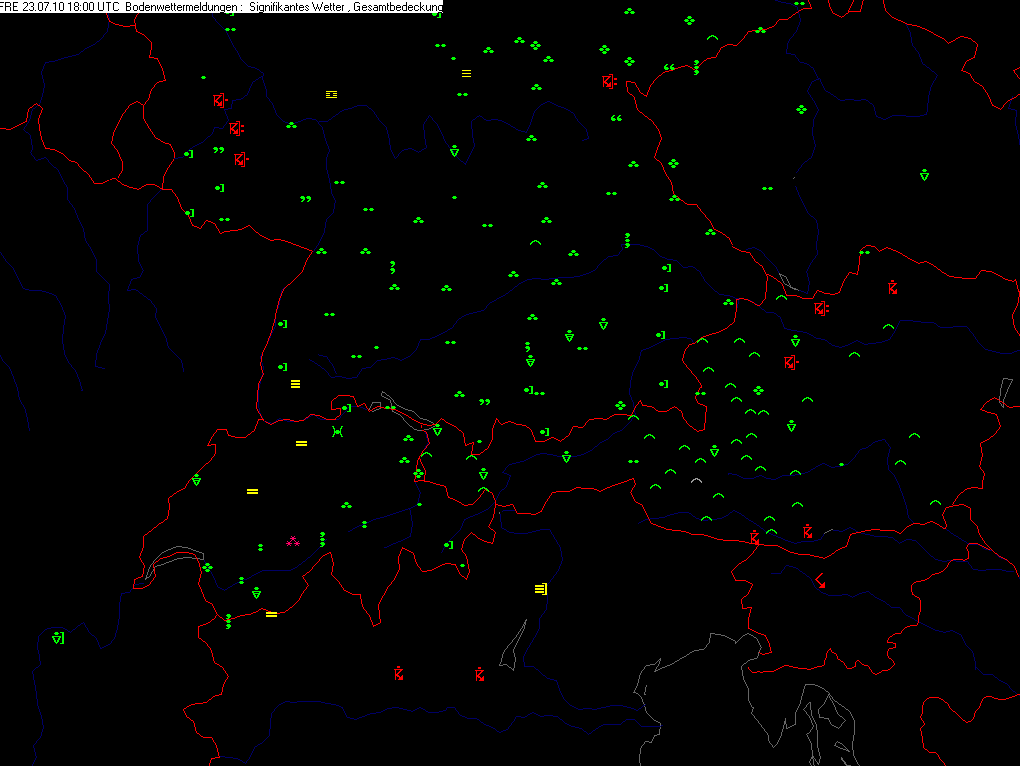Image resolution: width=1020 pixels, height=766 pixels.
Task: Click the lone white arc cloud symbol
Action: (x=696, y=481)
